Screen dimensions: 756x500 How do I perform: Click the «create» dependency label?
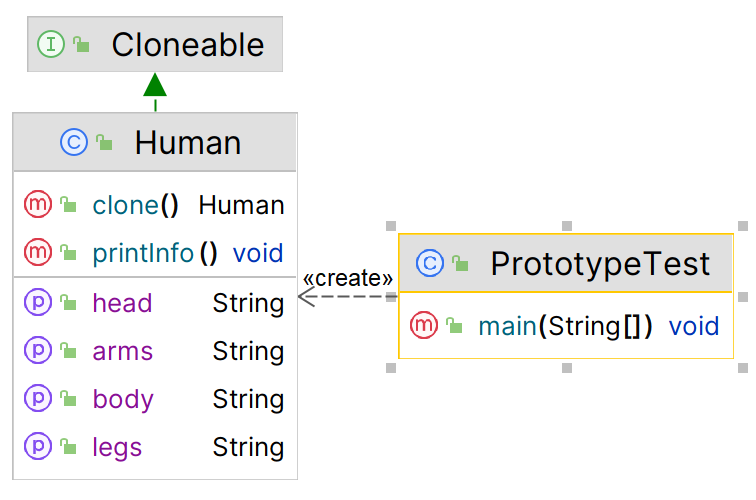click(347, 278)
